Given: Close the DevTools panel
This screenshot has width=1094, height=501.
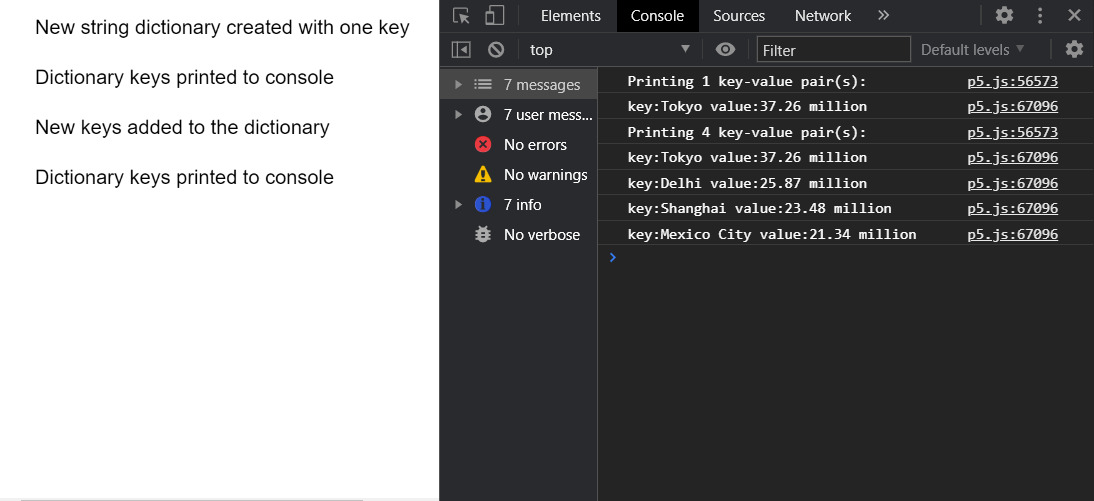Looking at the screenshot, I should [x=1074, y=15].
